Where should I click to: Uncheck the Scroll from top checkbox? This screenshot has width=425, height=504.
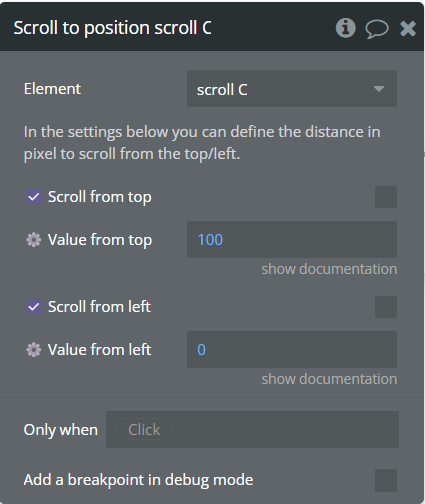pyautogui.click(x=34, y=197)
